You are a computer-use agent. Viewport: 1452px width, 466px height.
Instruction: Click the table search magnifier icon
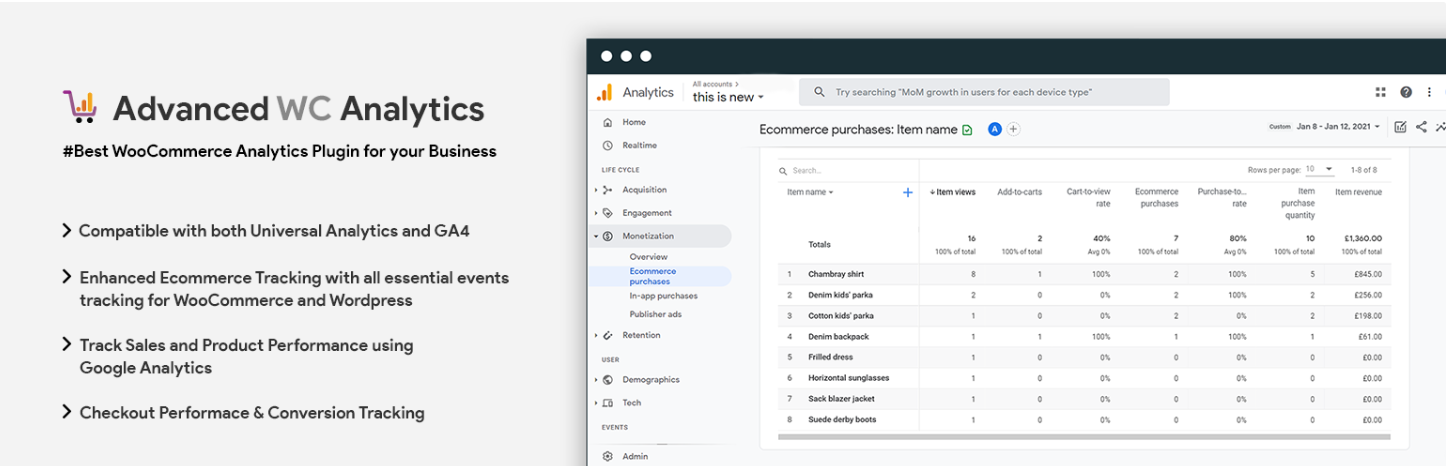(783, 171)
